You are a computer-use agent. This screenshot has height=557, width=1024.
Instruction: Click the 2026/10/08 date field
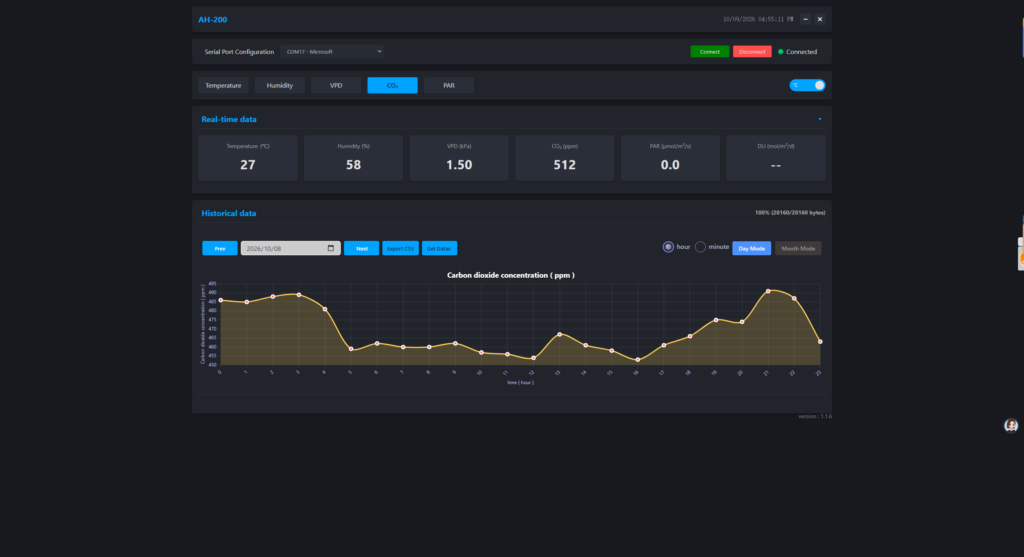tap(291, 248)
